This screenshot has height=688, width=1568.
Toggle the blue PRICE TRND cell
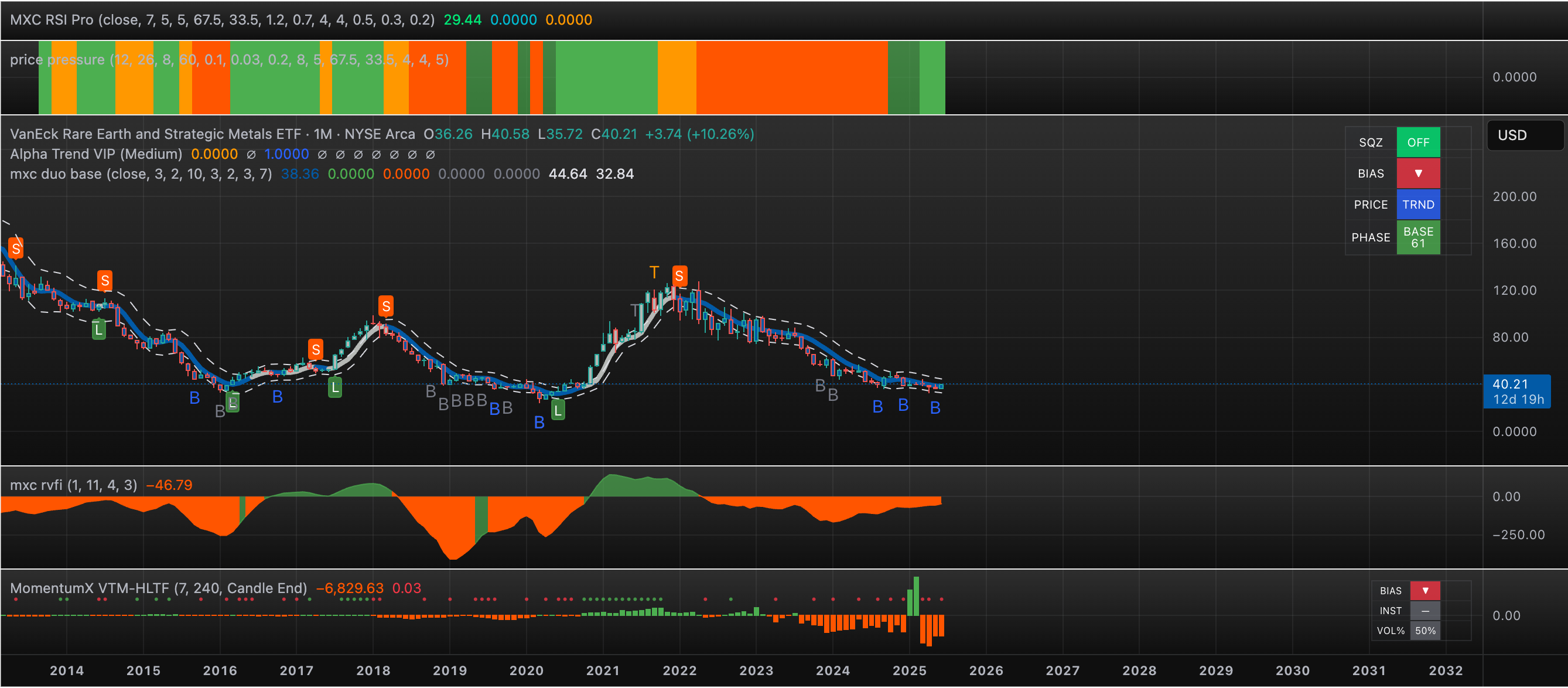1417,205
